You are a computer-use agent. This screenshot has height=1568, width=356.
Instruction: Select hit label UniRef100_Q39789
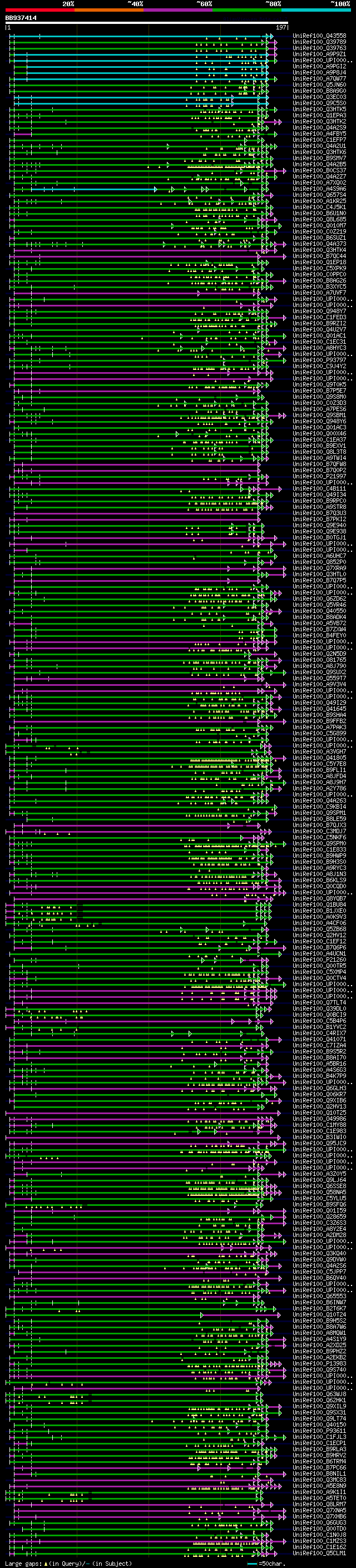point(319,42)
